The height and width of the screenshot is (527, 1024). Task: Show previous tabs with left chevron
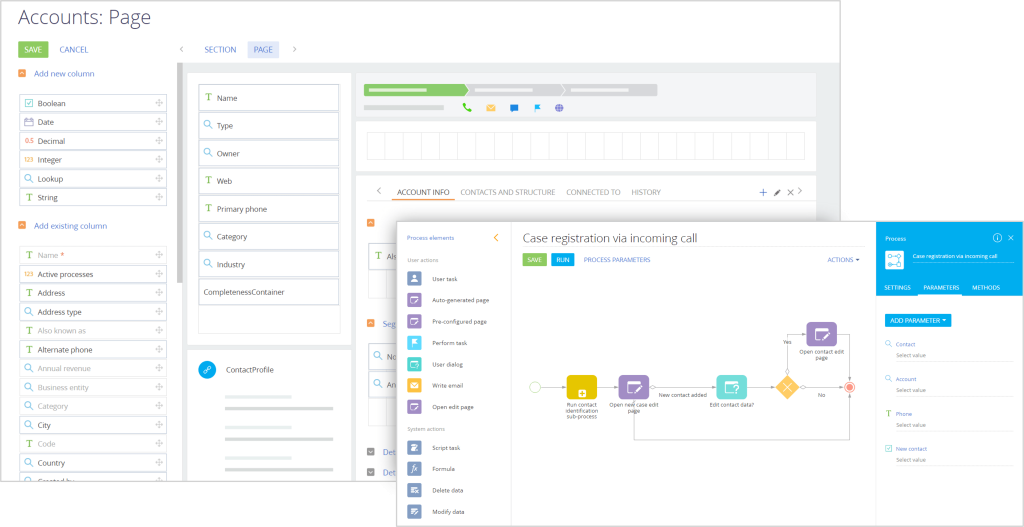[379, 191]
